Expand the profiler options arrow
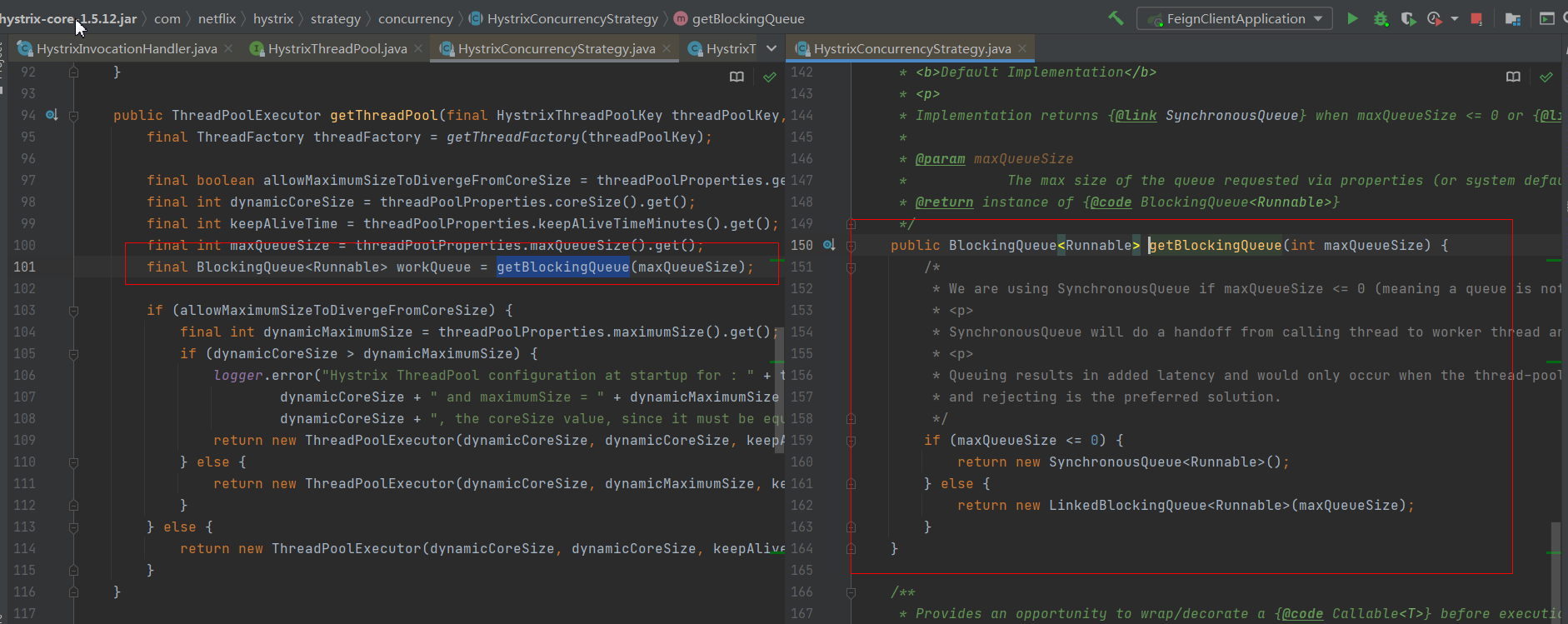Image resolution: width=1568 pixels, height=624 pixels. pyautogui.click(x=1455, y=18)
